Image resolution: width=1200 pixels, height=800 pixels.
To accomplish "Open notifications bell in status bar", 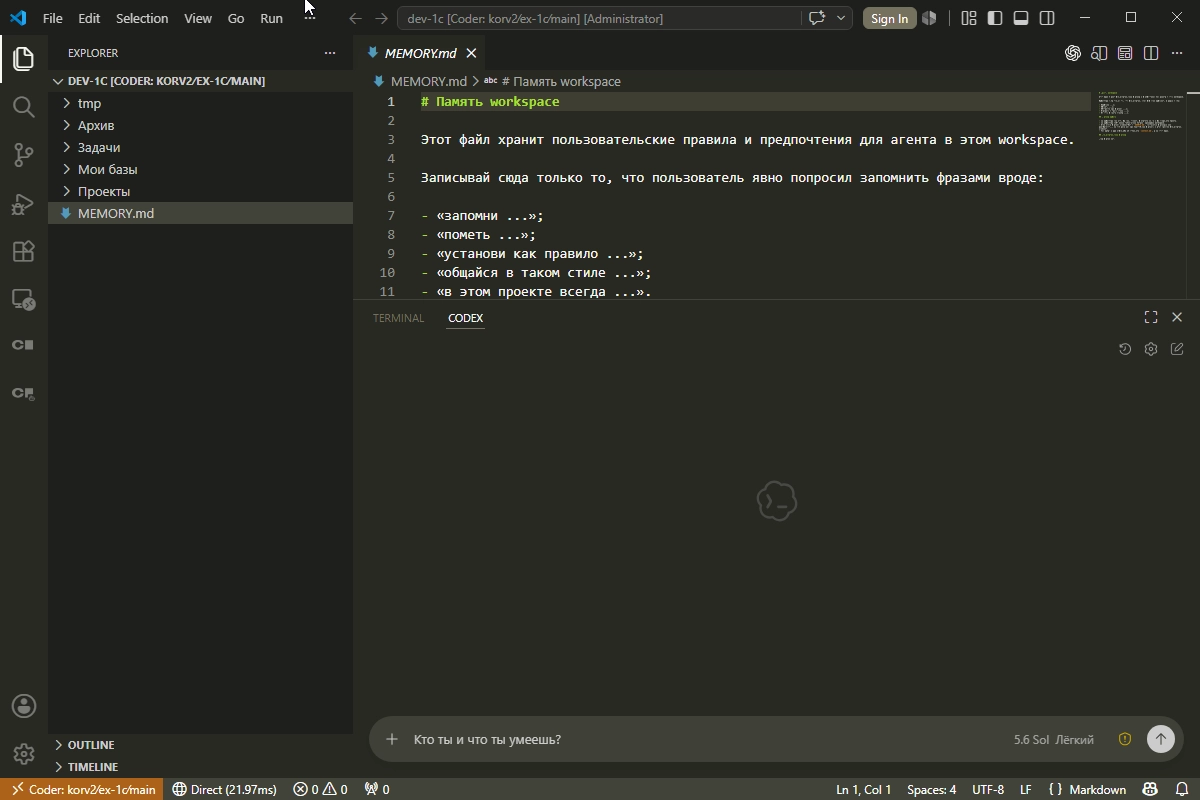I will 1182,789.
